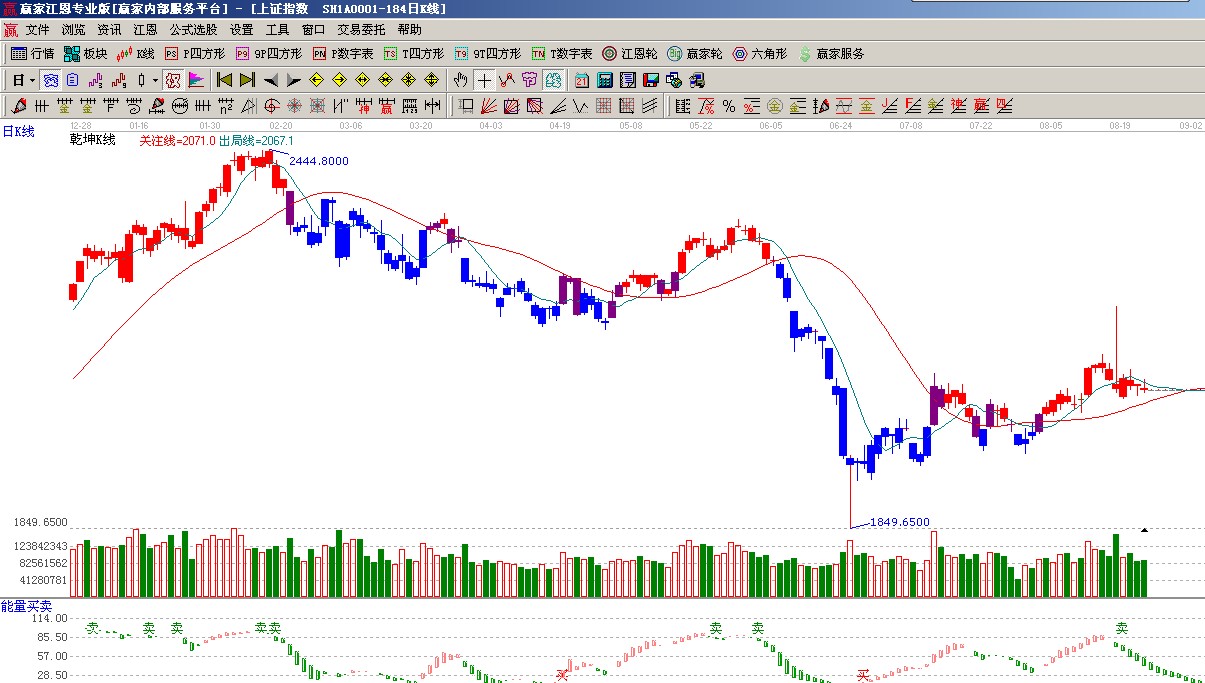
Task: Open the 交易委托 menu
Action: tap(360, 30)
